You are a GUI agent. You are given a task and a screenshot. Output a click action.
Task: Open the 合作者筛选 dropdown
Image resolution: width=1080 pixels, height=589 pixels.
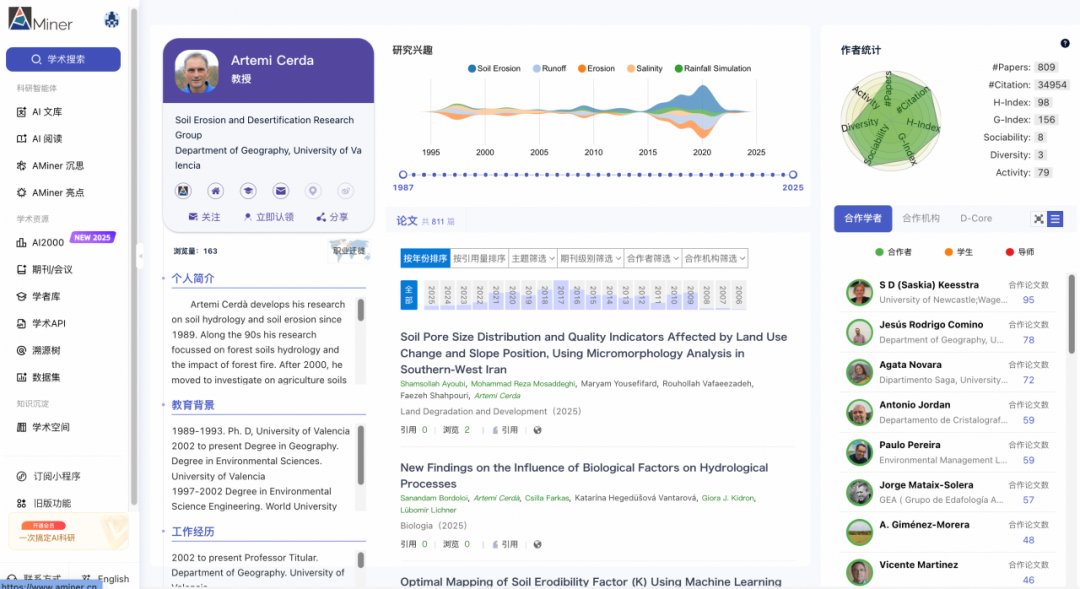point(652,258)
